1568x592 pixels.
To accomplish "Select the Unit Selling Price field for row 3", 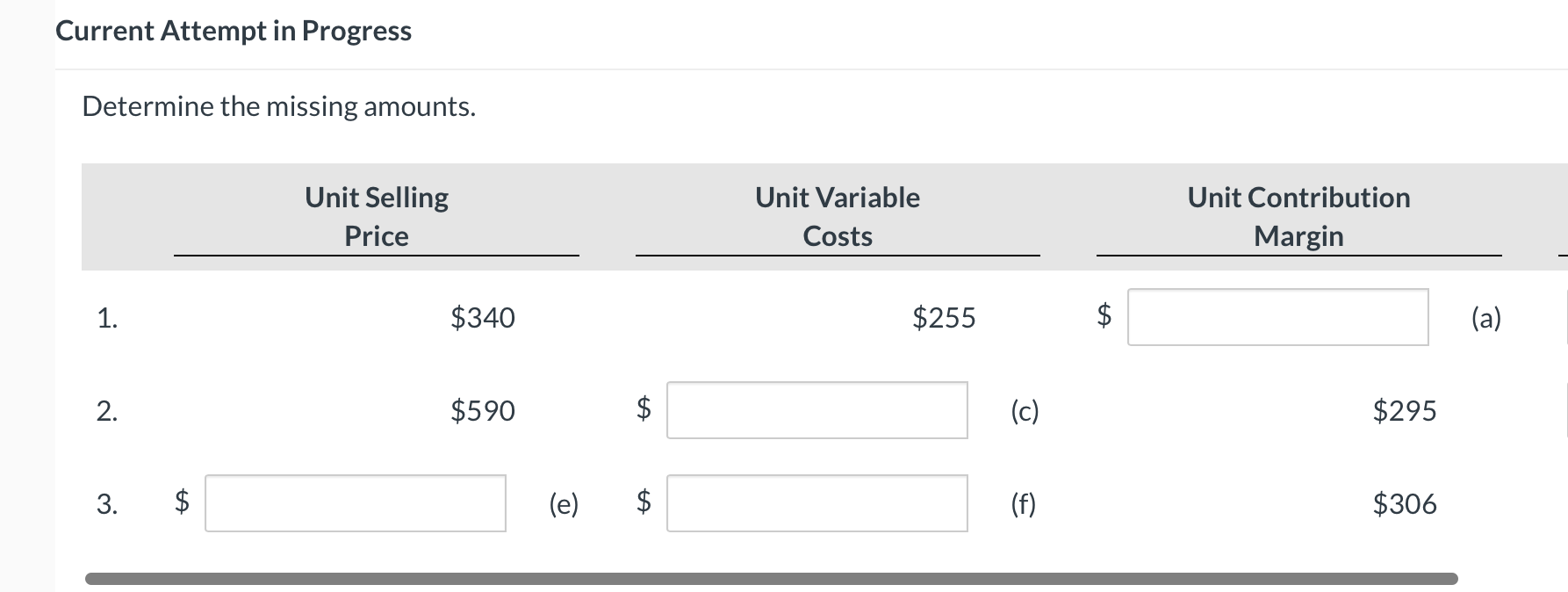I will pyautogui.click(x=355, y=503).
